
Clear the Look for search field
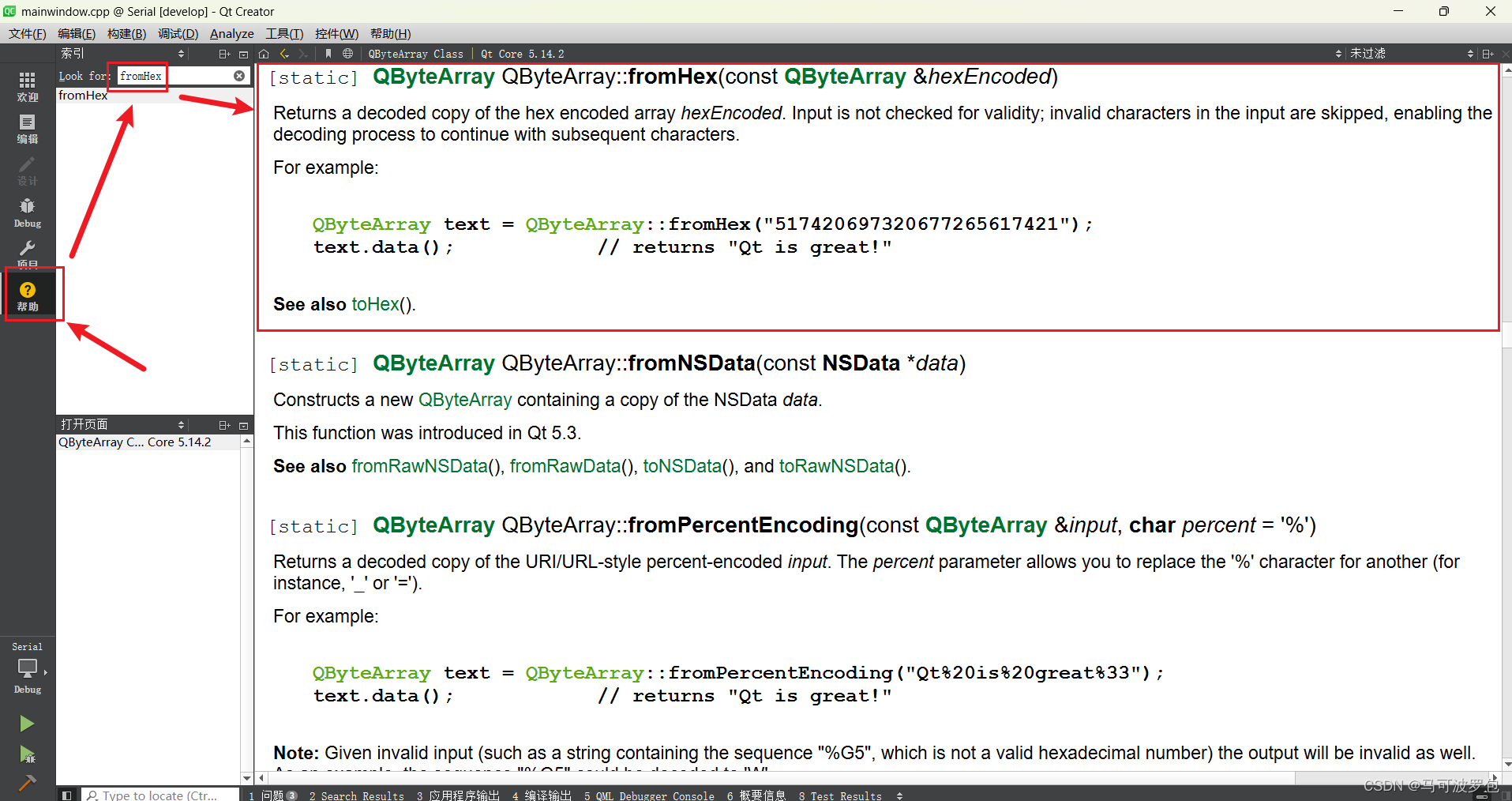(x=239, y=76)
